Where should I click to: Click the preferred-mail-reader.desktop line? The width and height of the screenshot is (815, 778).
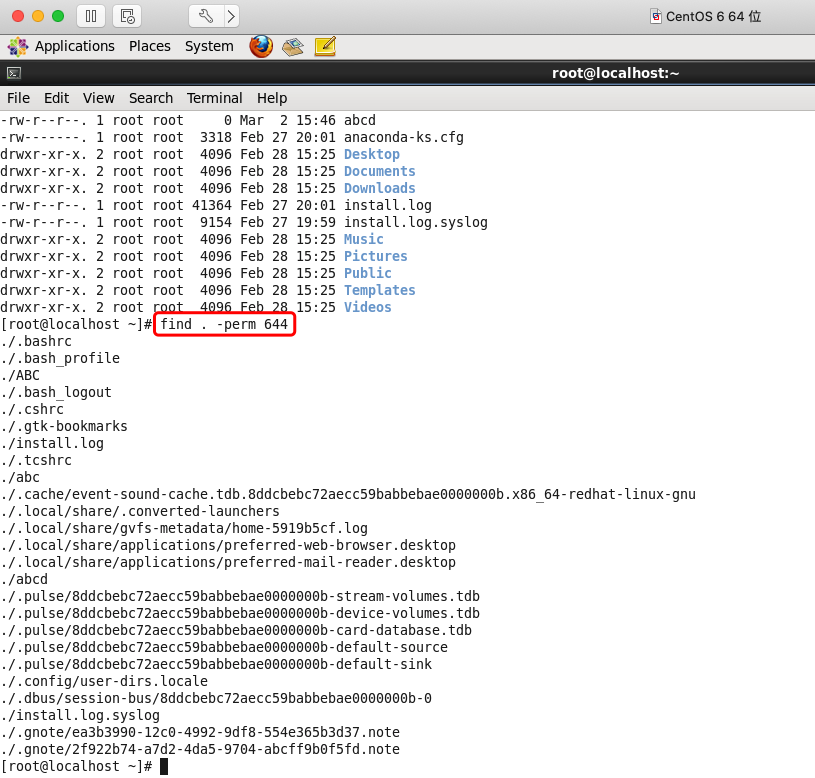[x=228, y=562]
